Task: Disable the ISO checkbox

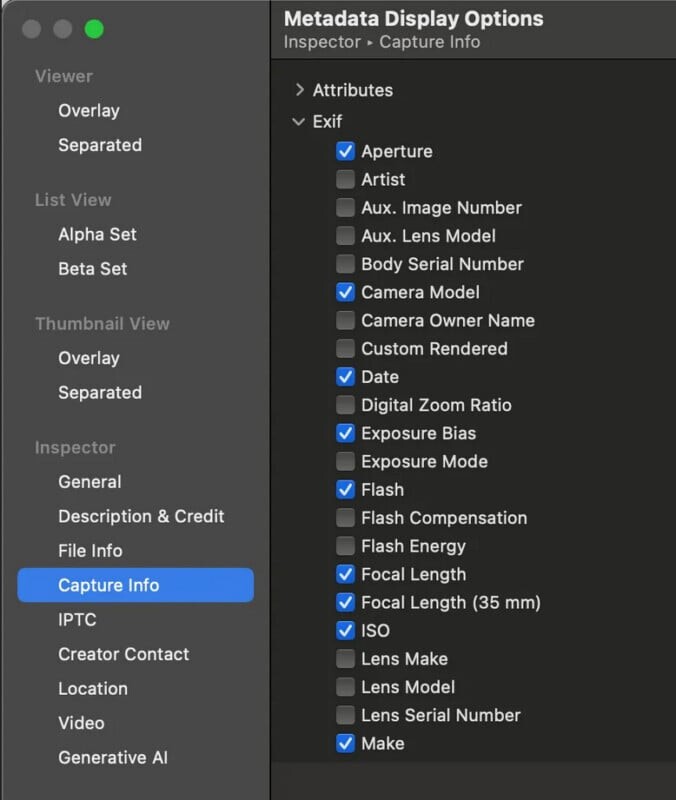Action: (x=345, y=631)
